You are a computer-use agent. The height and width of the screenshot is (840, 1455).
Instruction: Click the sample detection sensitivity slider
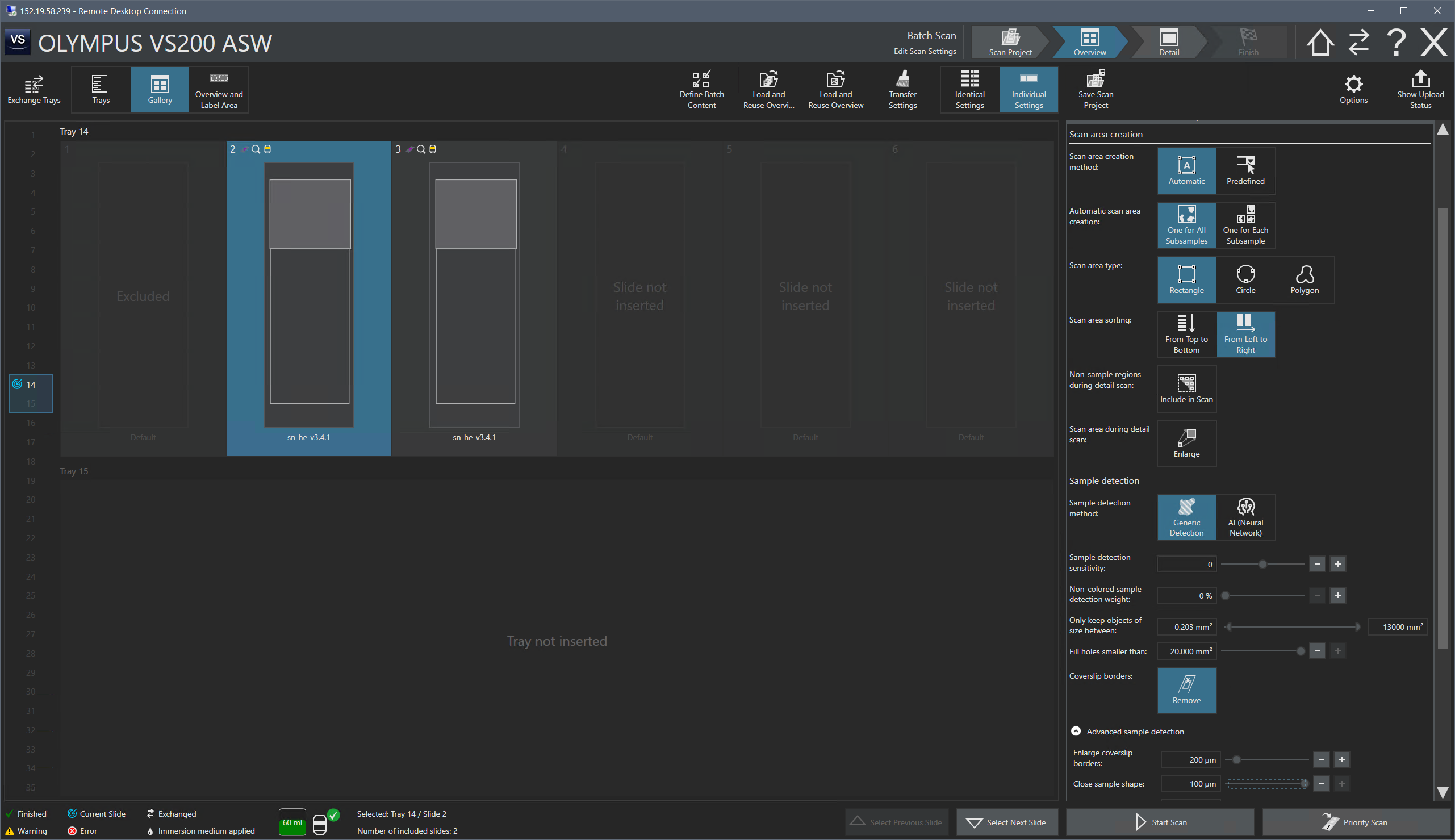[x=1262, y=563]
